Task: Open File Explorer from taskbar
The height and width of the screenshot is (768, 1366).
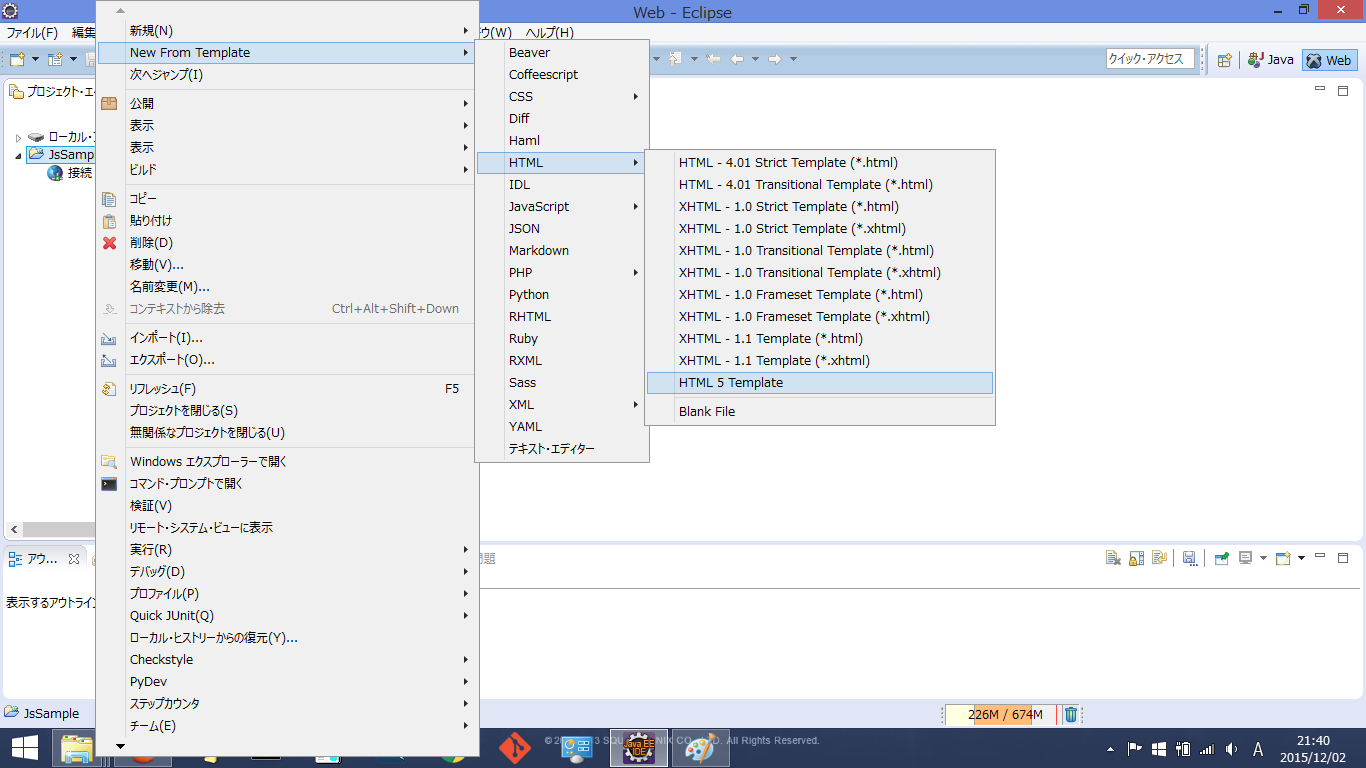Action: 77,748
